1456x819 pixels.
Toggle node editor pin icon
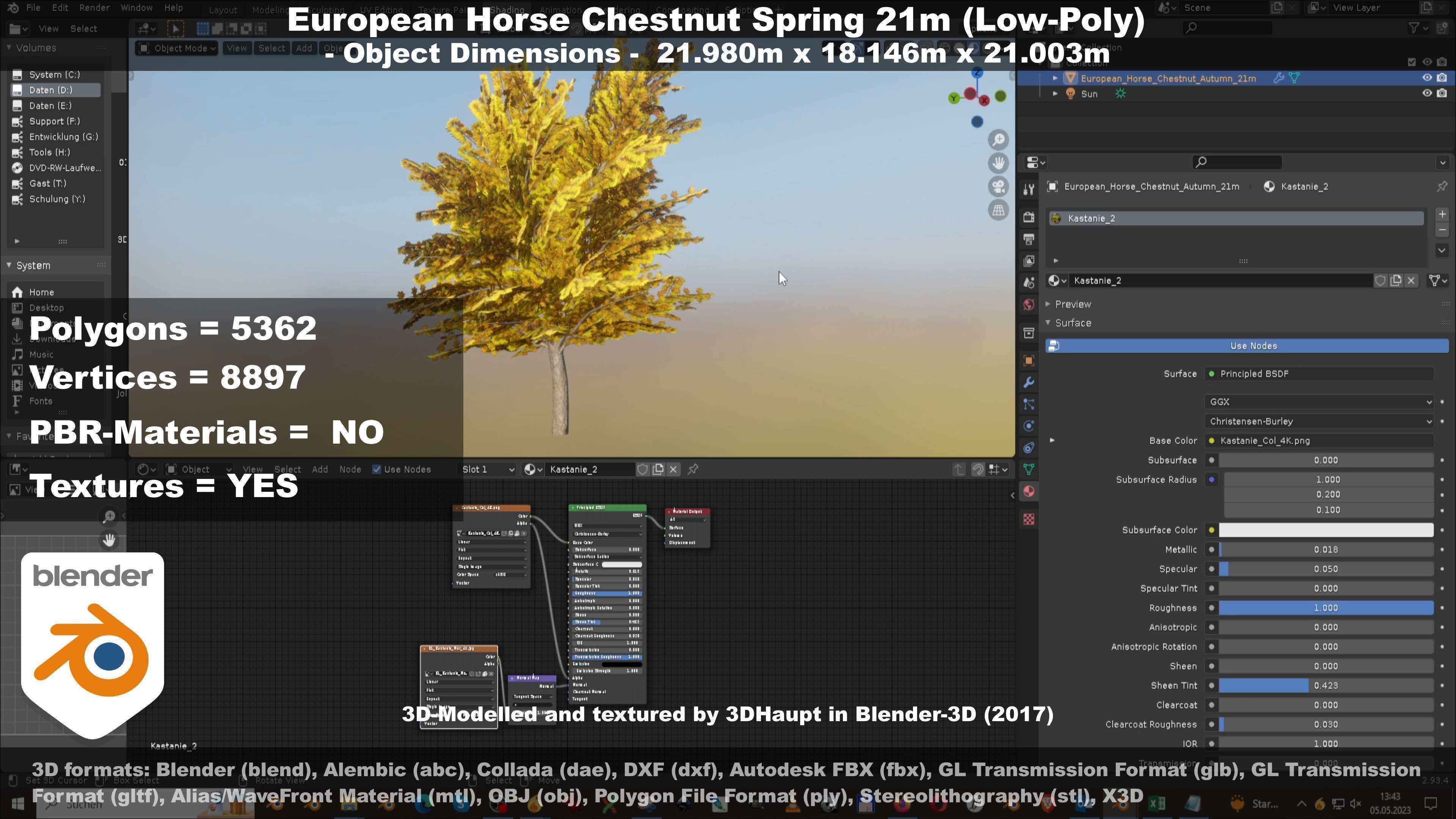point(693,469)
